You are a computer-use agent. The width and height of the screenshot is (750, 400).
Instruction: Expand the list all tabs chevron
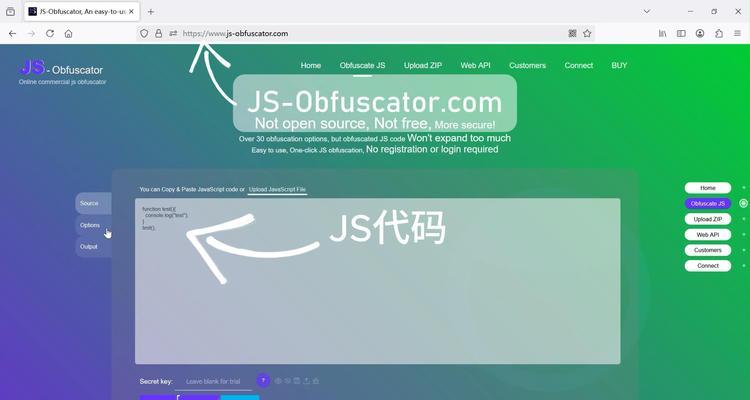(647, 11)
